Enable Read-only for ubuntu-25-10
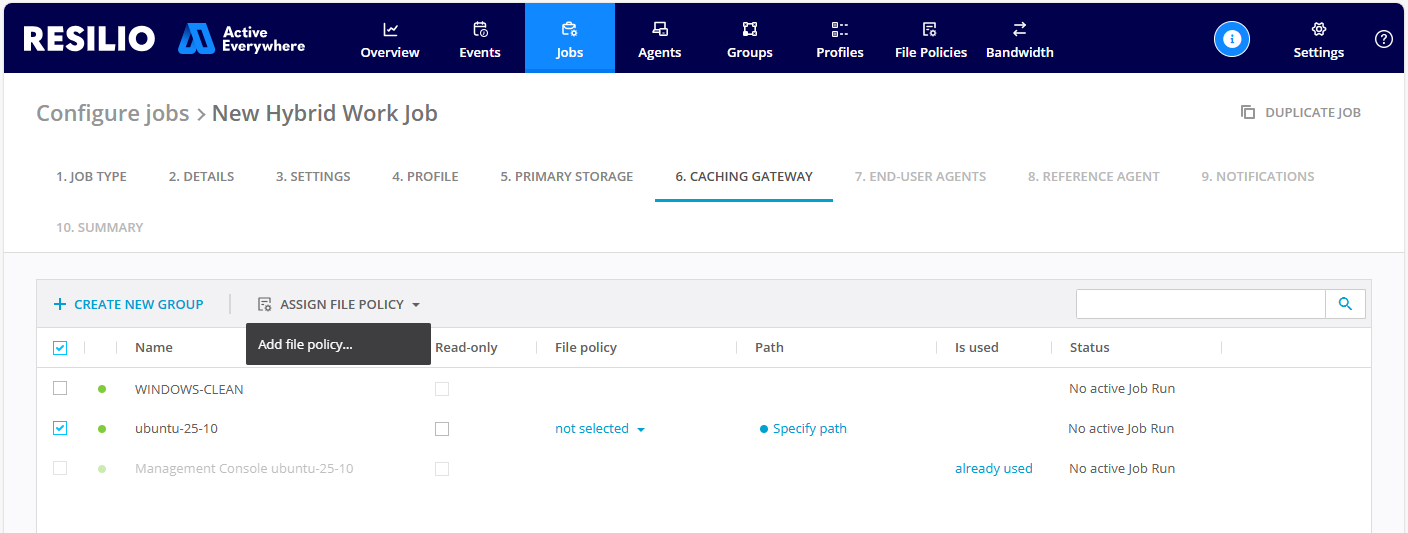 (x=442, y=429)
